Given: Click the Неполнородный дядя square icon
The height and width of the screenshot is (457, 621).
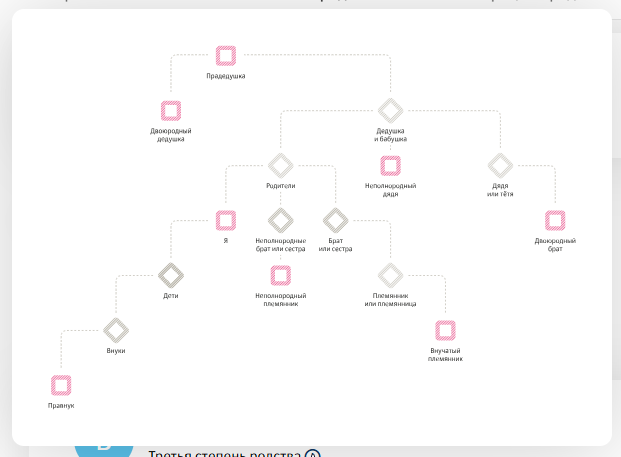Looking at the screenshot, I should 390,165.
